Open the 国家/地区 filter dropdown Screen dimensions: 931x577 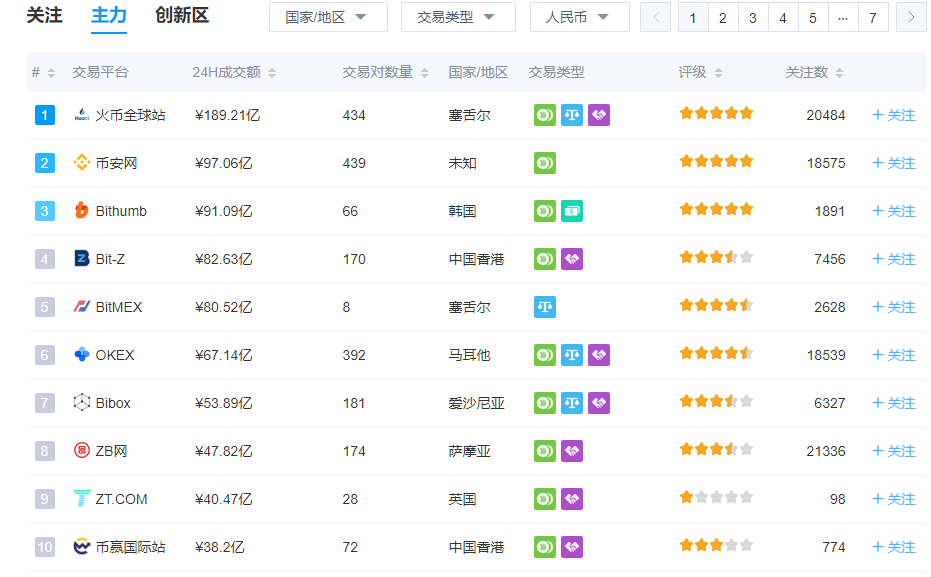point(328,17)
